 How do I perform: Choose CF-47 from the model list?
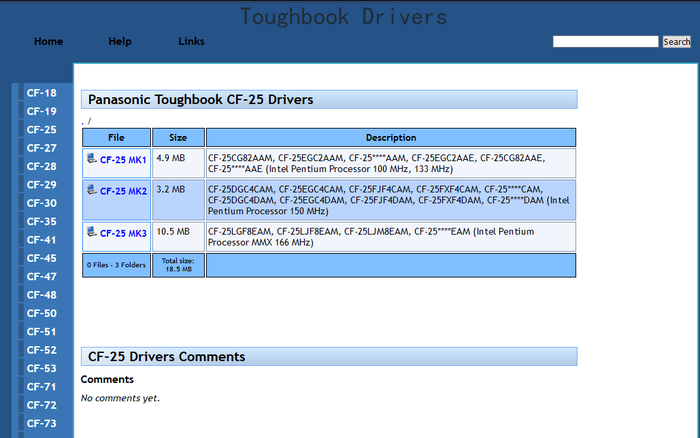(x=42, y=276)
